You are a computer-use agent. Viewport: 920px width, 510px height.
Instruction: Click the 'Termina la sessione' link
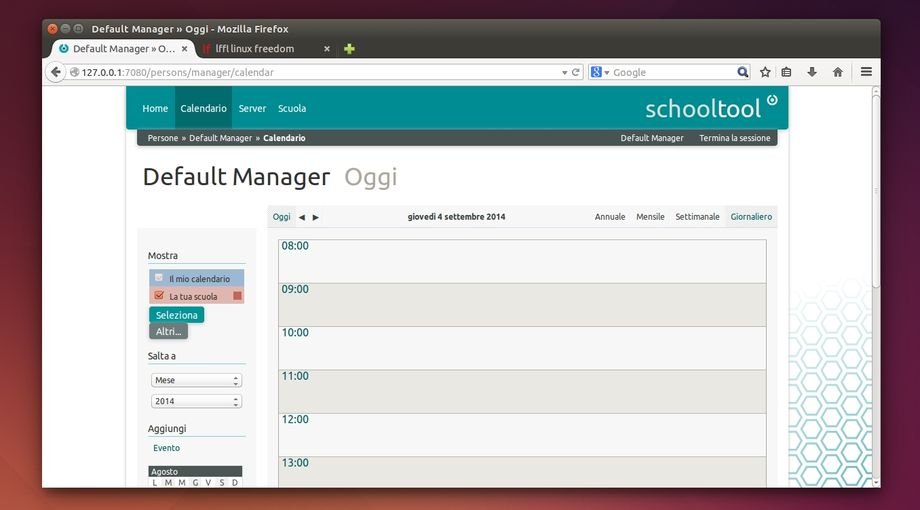click(734, 138)
